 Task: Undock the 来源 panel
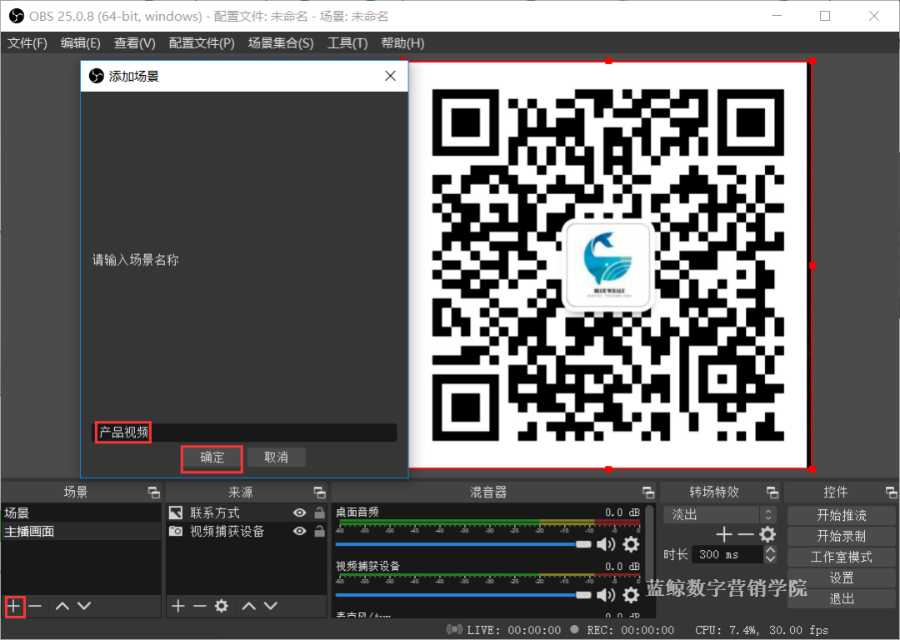click(x=320, y=492)
